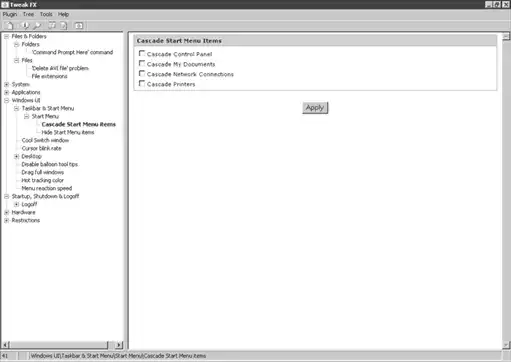
Task: Click the Apply button
Action: 315,108
